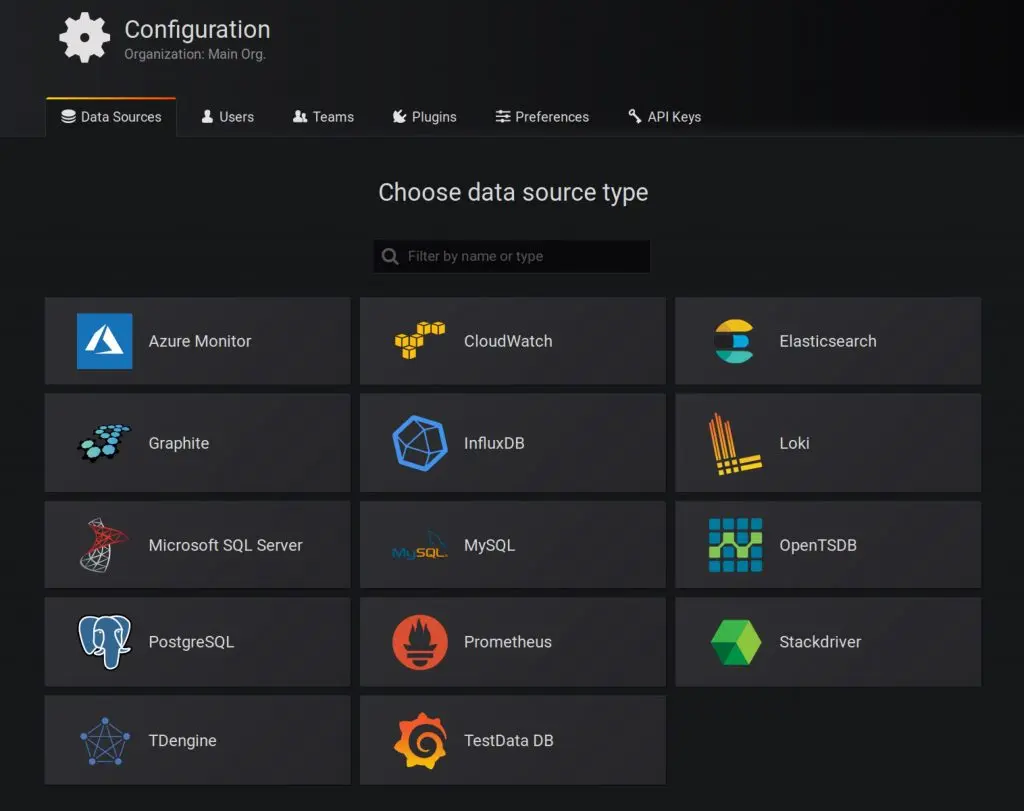Click the InfluxDB blue polygon icon
The image size is (1024, 811).
pos(419,443)
